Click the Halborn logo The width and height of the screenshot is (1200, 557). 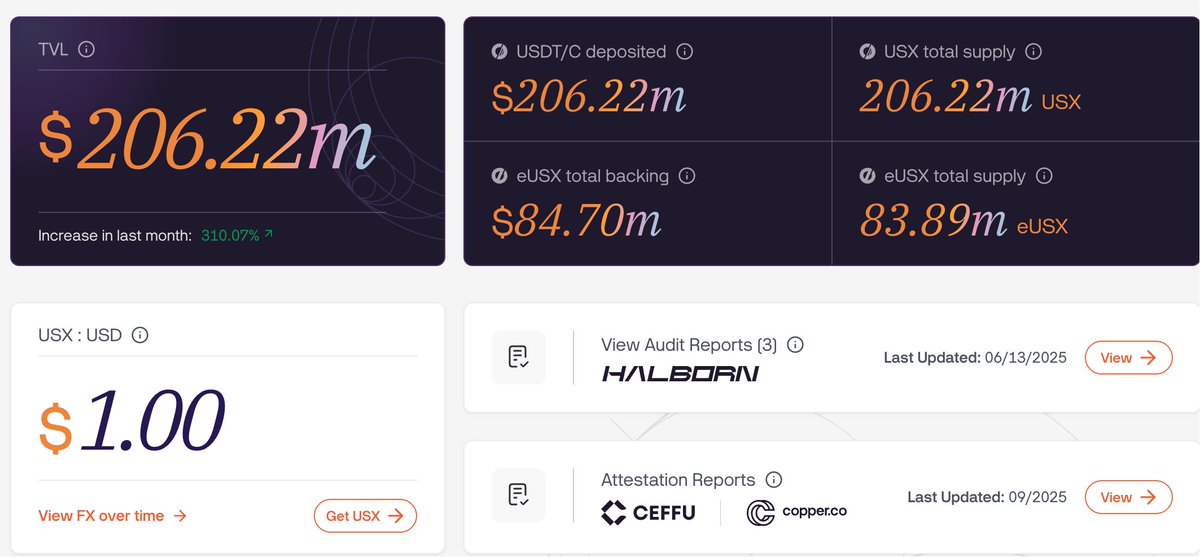pyautogui.click(x=680, y=373)
